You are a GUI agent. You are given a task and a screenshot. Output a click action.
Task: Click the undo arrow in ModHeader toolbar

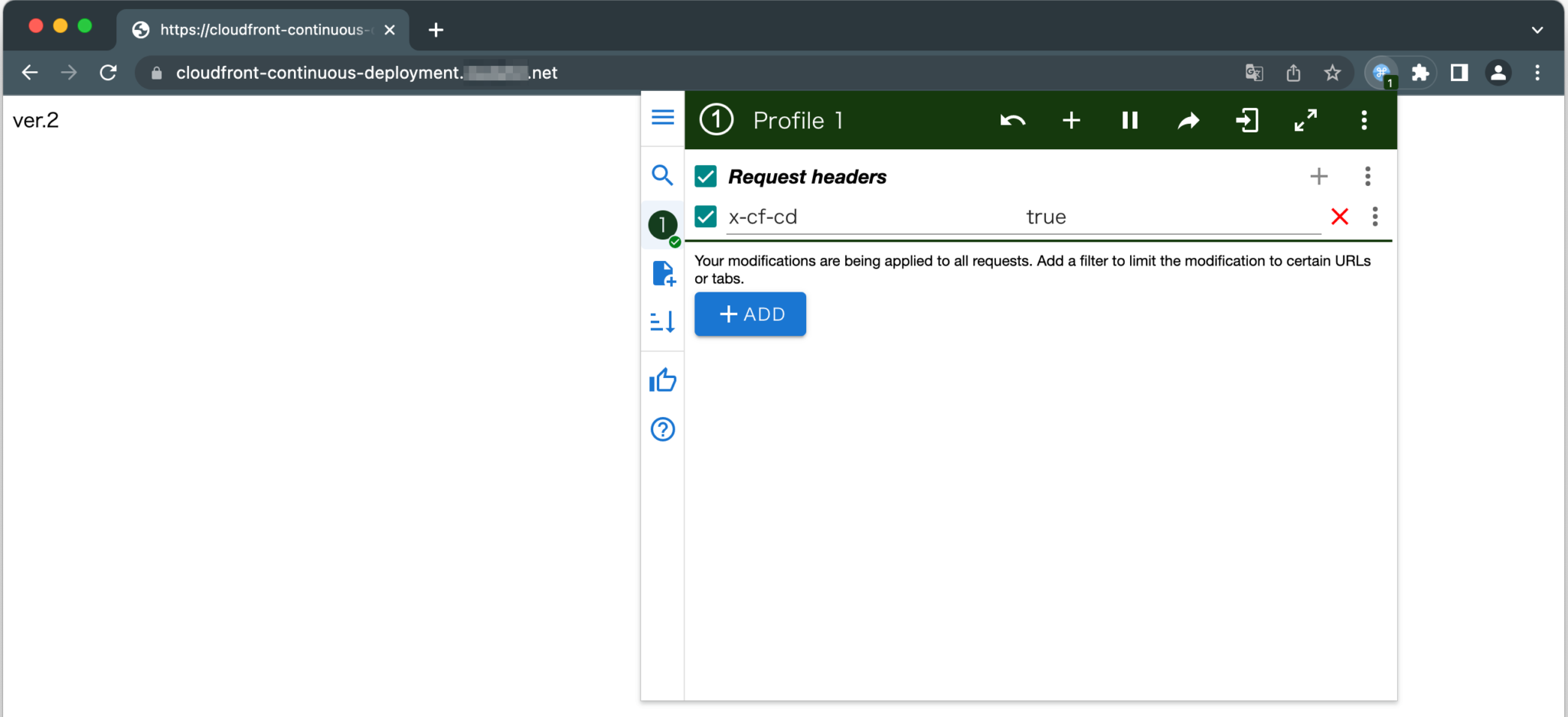(x=1012, y=120)
